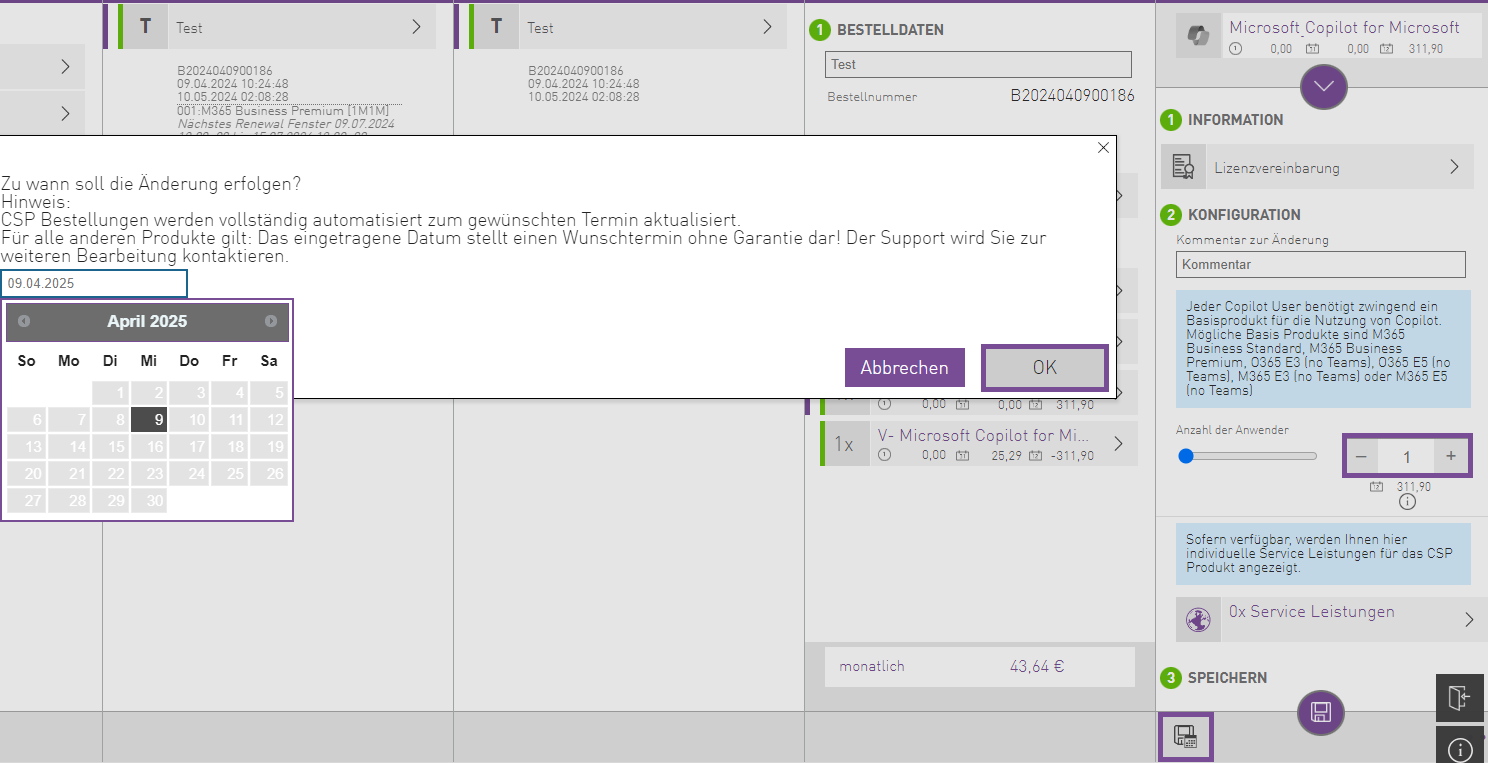1488x763 pixels.
Task: Select day 23 in the calendar
Action: [x=150, y=474]
